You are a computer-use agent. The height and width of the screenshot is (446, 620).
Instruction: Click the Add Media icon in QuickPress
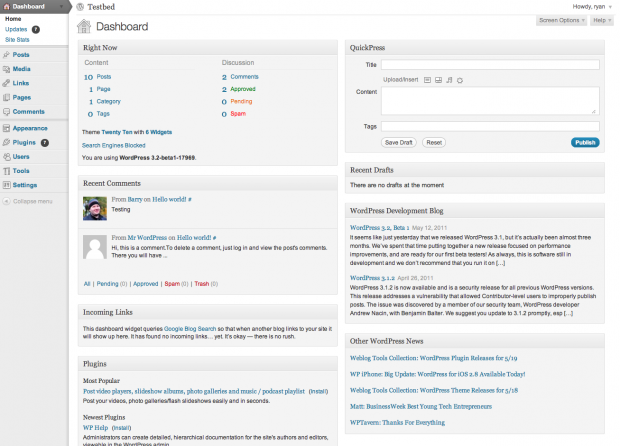(460, 80)
